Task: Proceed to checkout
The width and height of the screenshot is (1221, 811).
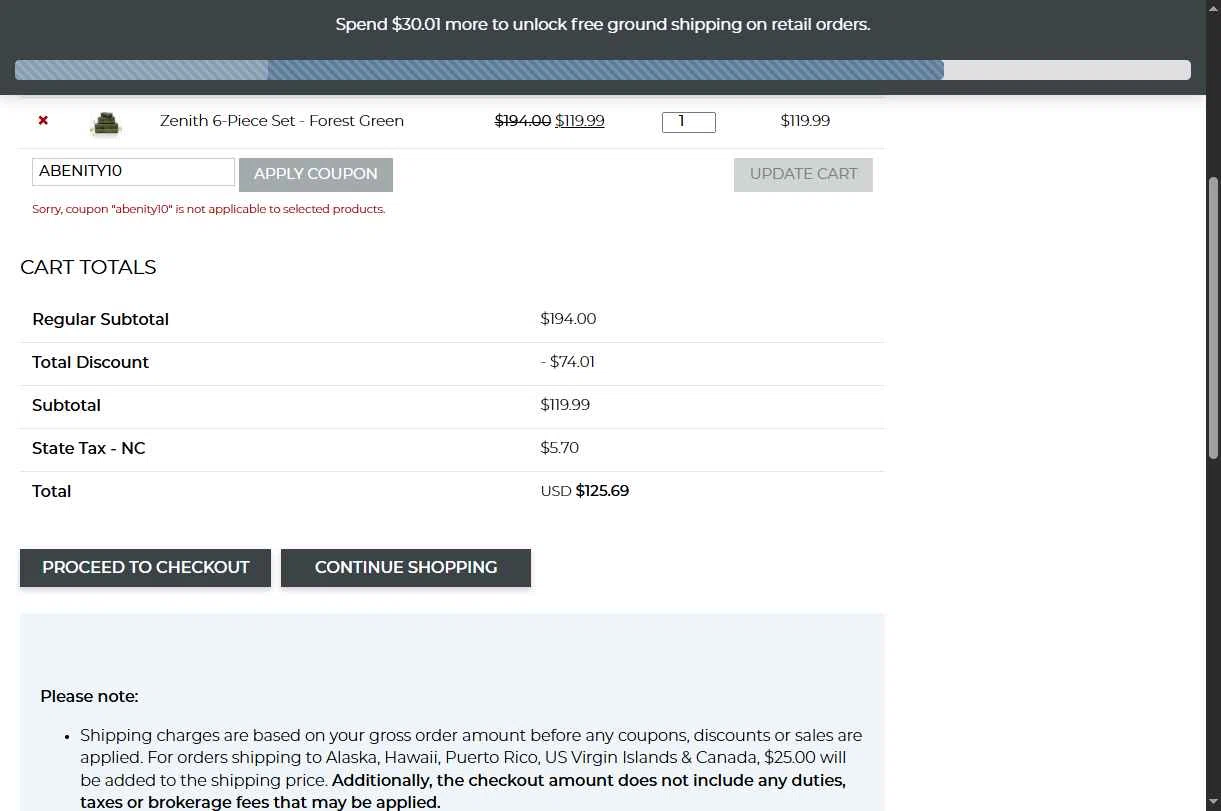Action: (x=145, y=567)
